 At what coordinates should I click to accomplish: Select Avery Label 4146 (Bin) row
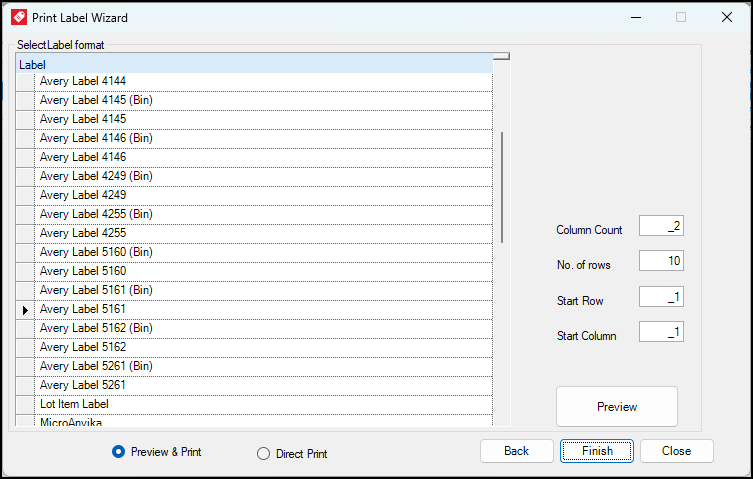coord(264,138)
